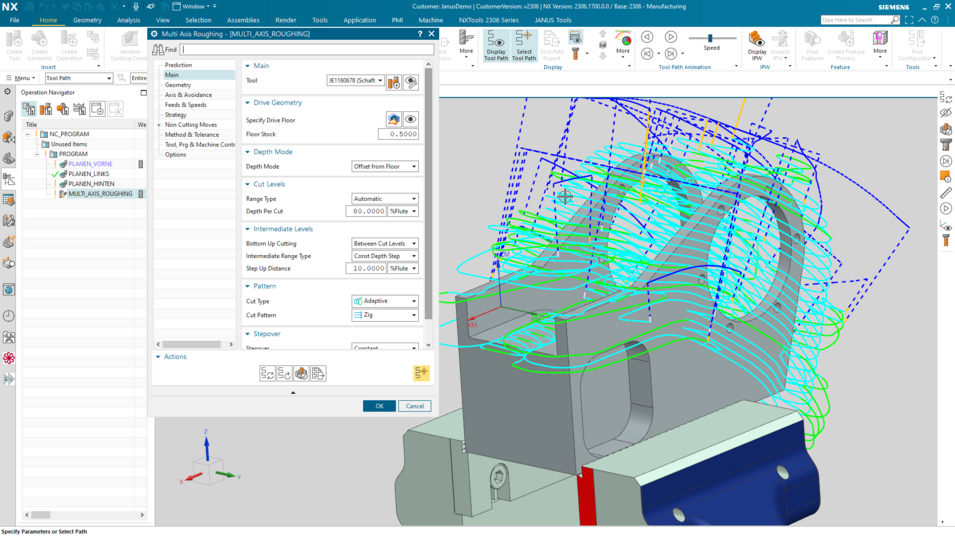Click create new tool icon beside Tool dropdown
The height and width of the screenshot is (537, 955).
393,82
